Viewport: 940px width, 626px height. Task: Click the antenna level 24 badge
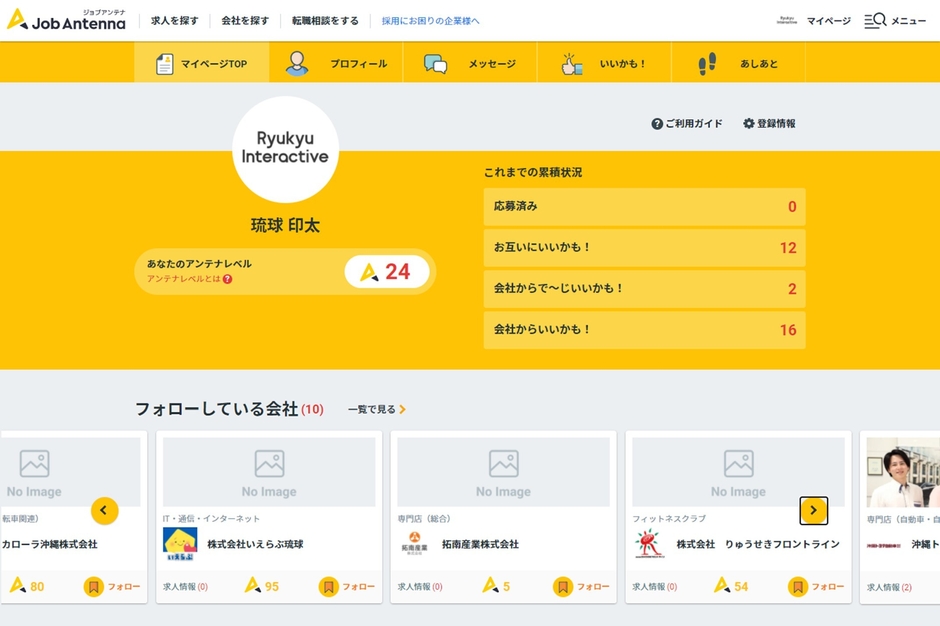pyautogui.click(x=387, y=271)
